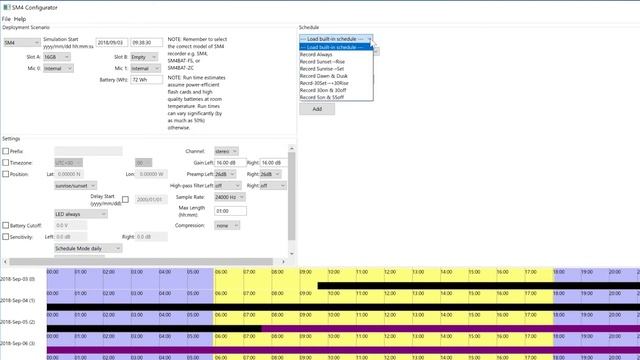
Task: Click the Gain Left 16.00 dB field
Action: tap(230, 162)
